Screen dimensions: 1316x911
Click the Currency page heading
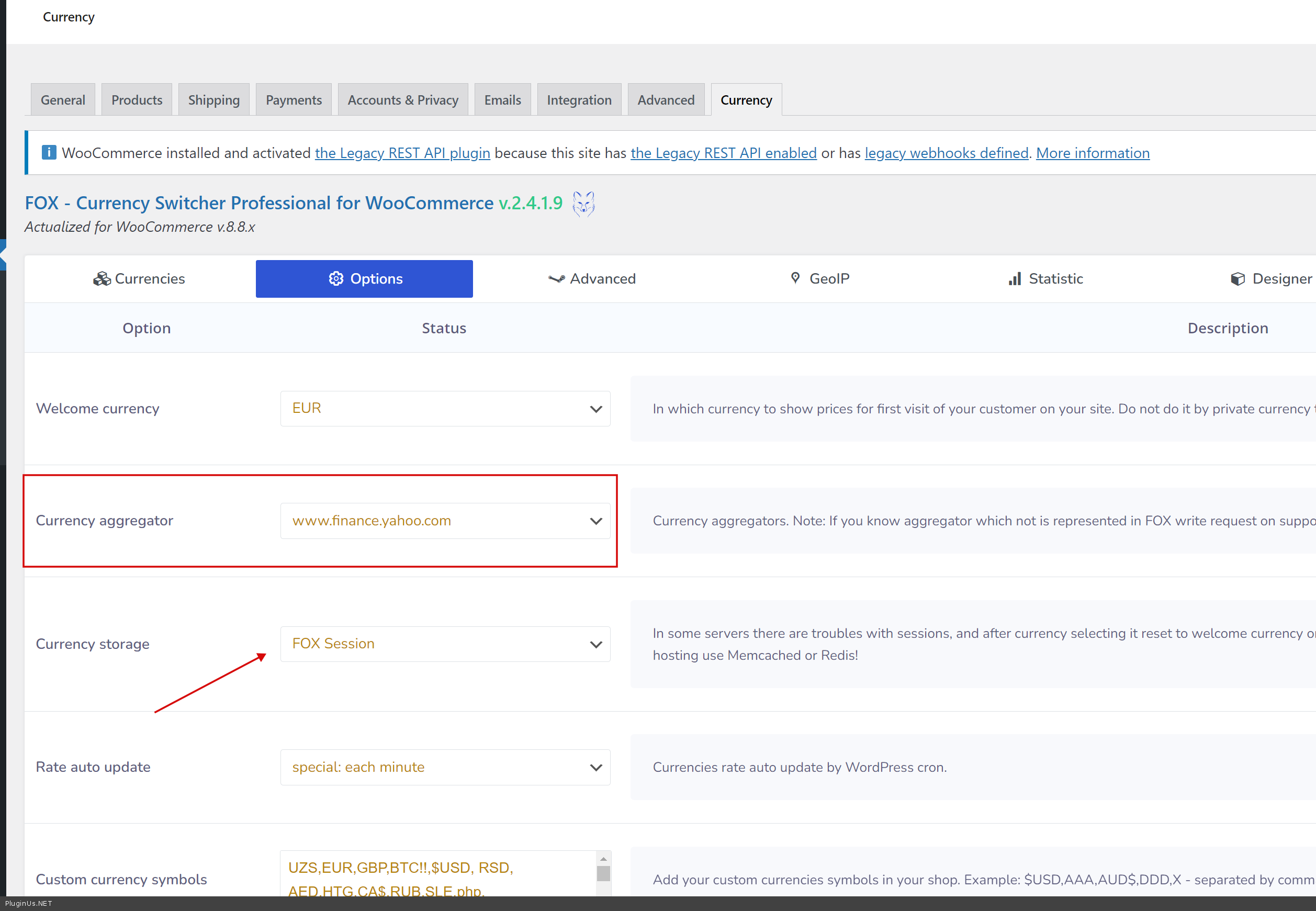tap(69, 17)
